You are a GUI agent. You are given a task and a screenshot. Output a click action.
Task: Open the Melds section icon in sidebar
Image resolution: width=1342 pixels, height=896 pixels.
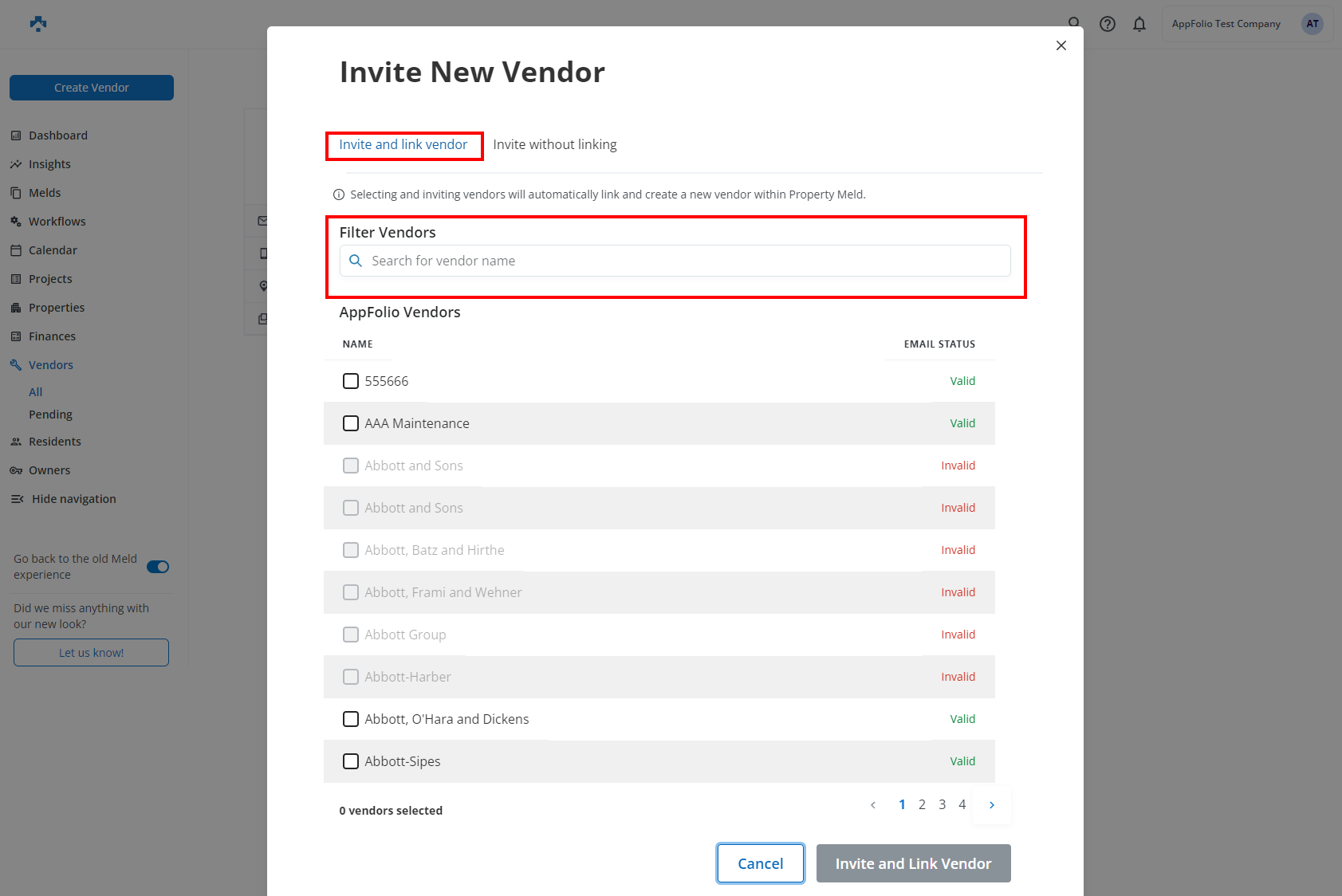pos(17,192)
